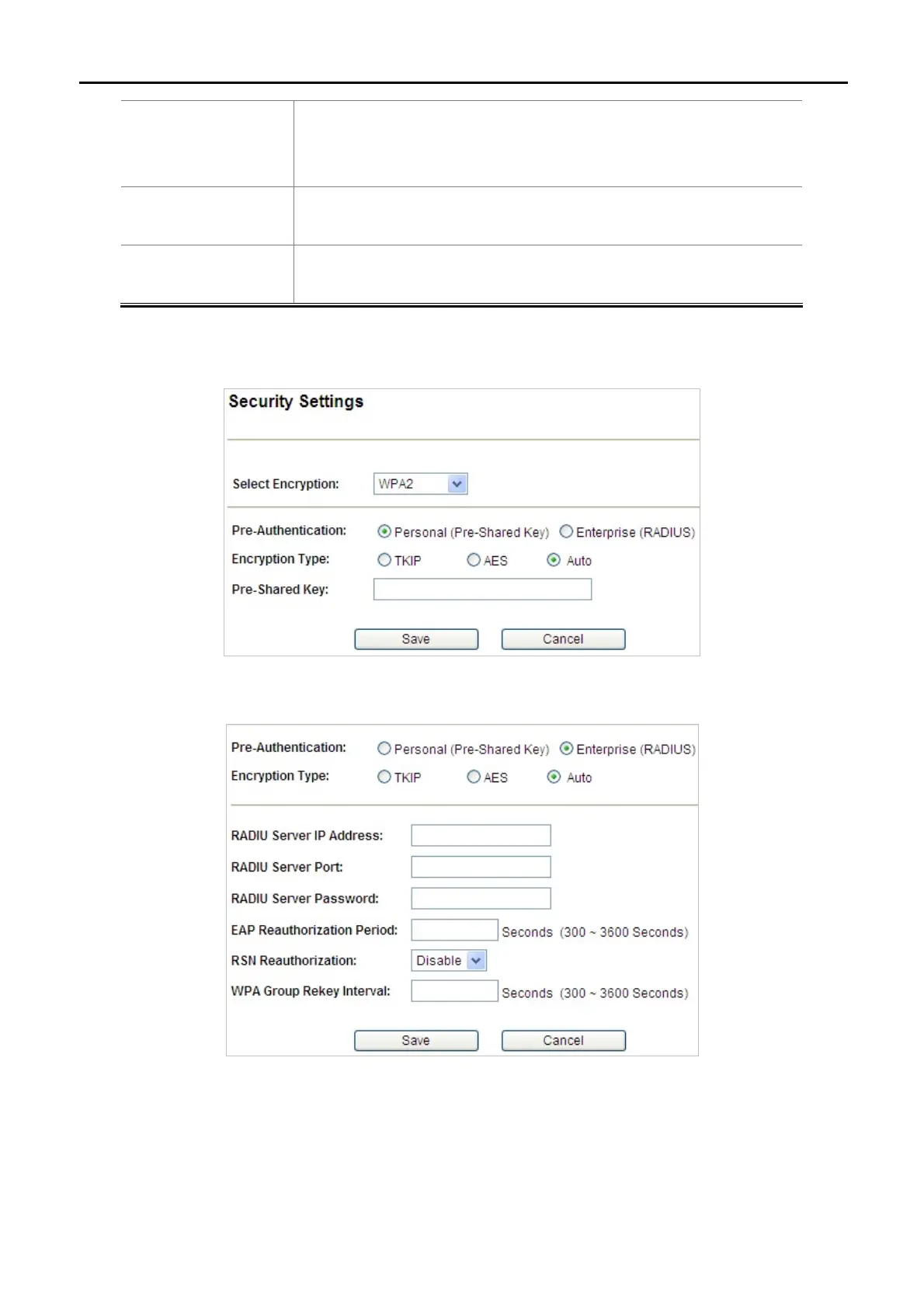Cancel the RADIUS settings panel
Screen dimensions: 924x1308
point(563,1041)
